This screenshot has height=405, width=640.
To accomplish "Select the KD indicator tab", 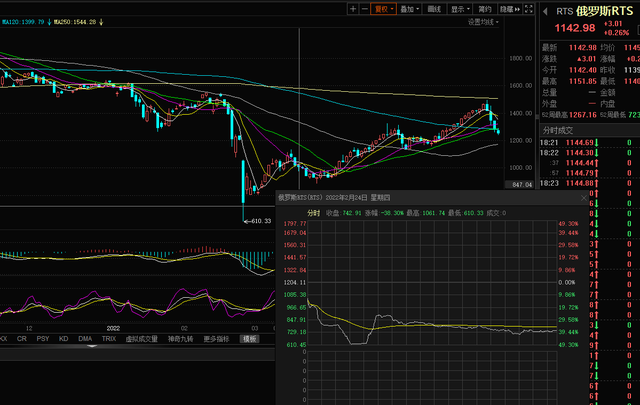I will tap(63, 339).
